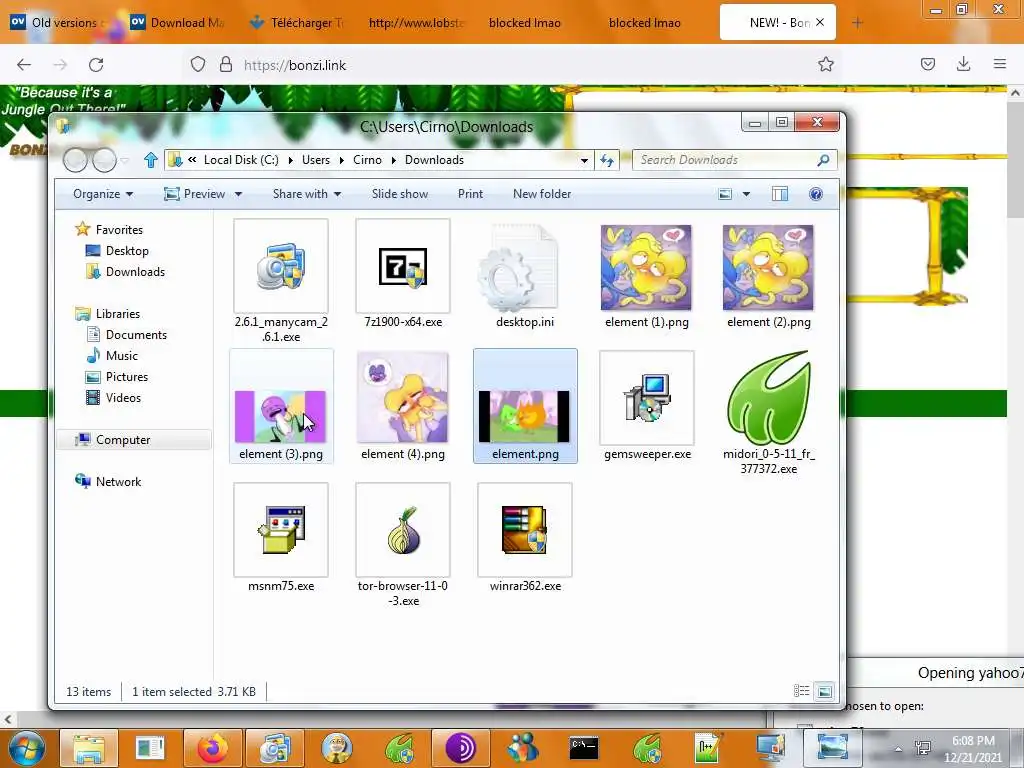Open Command Prompt taskbar icon
Viewport: 1024px width, 768px height.
tap(583, 748)
